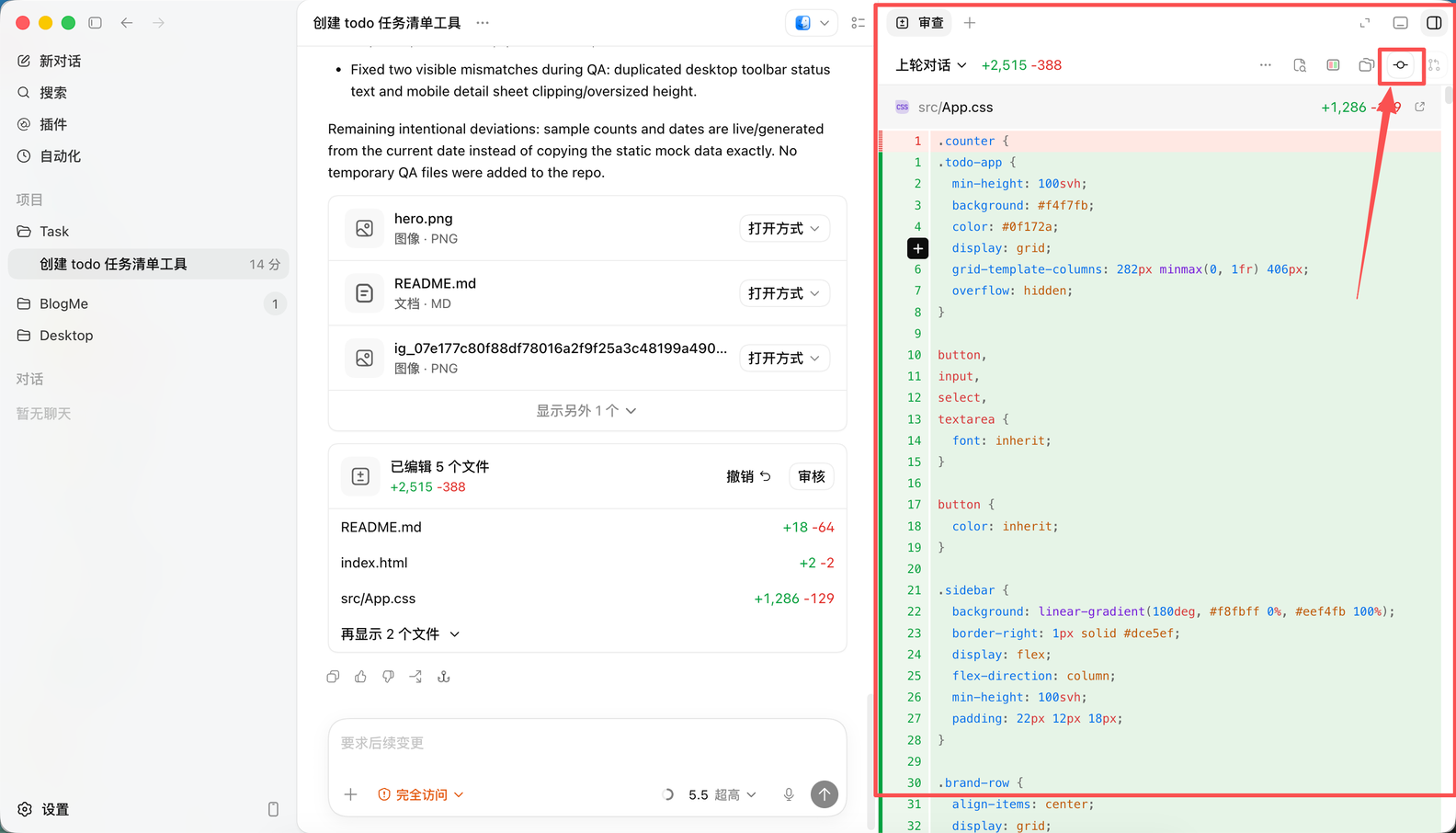
Task: Click the commit icon in review toolbar
Action: [x=1400, y=65]
